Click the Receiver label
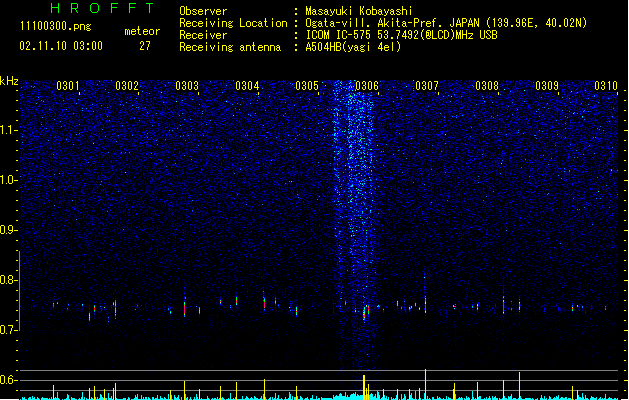The height and width of the screenshot is (400, 629). (x=203, y=35)
